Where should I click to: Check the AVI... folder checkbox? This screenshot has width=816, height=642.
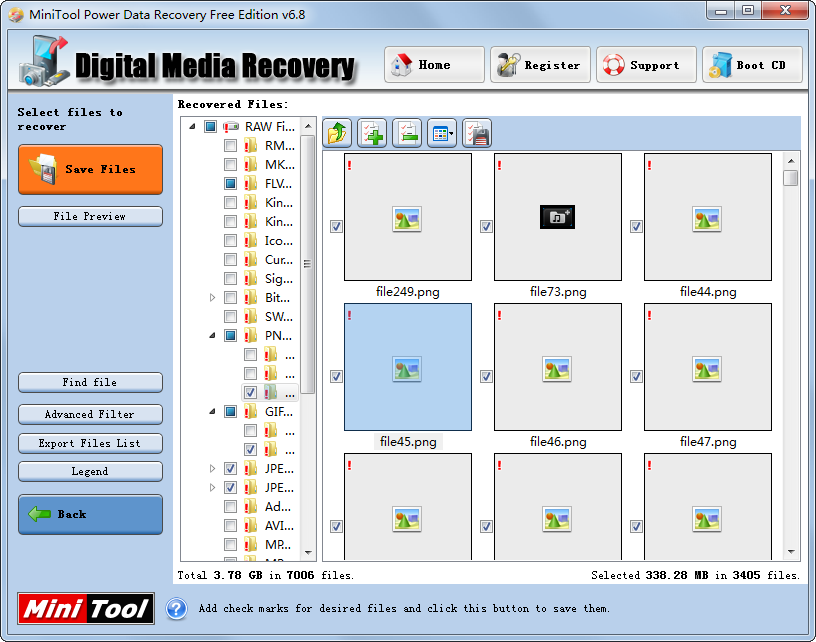(231, 525)
